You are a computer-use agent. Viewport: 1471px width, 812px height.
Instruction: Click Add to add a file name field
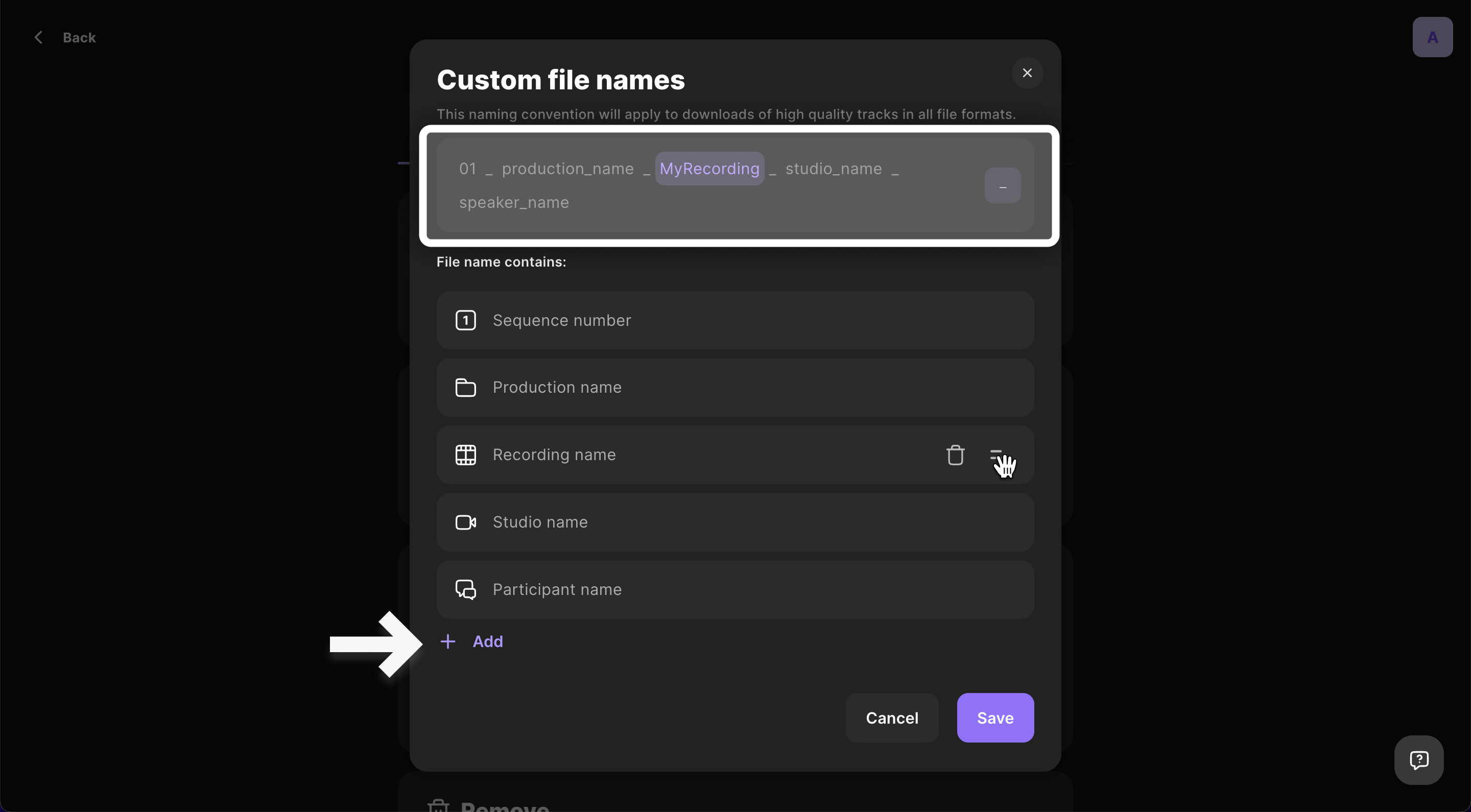pos(487,642)
